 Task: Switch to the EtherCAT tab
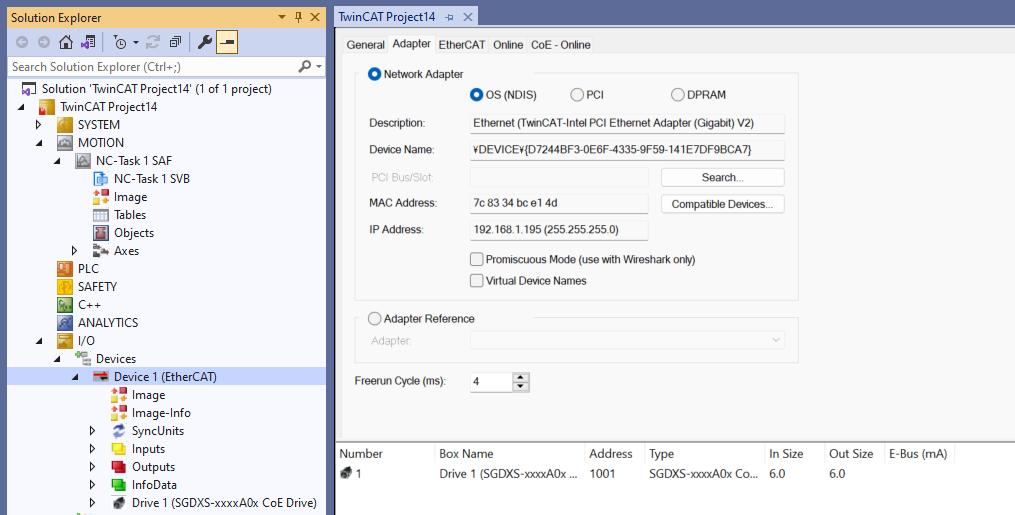click(462, 45)
